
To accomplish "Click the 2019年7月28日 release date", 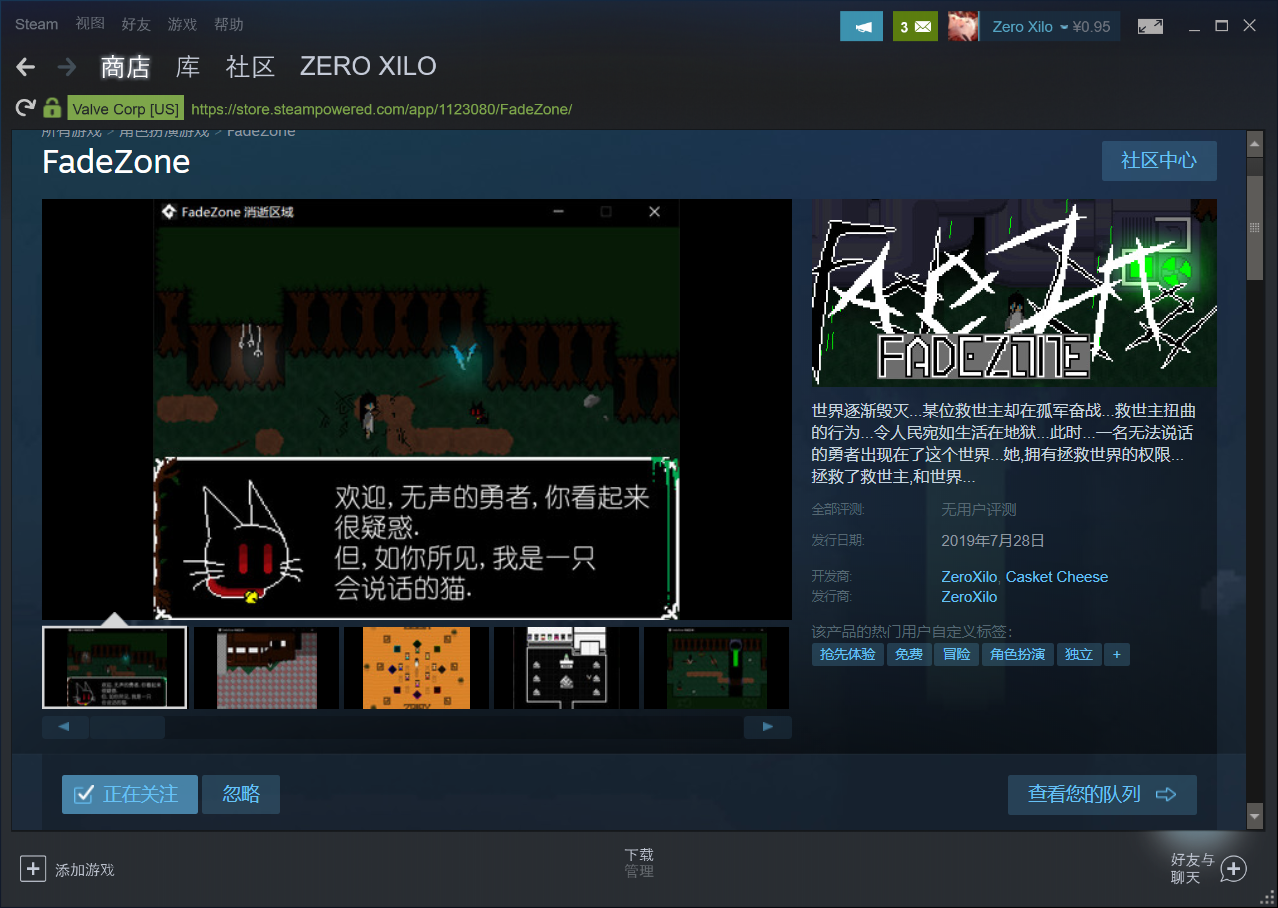I will [993, 540].
